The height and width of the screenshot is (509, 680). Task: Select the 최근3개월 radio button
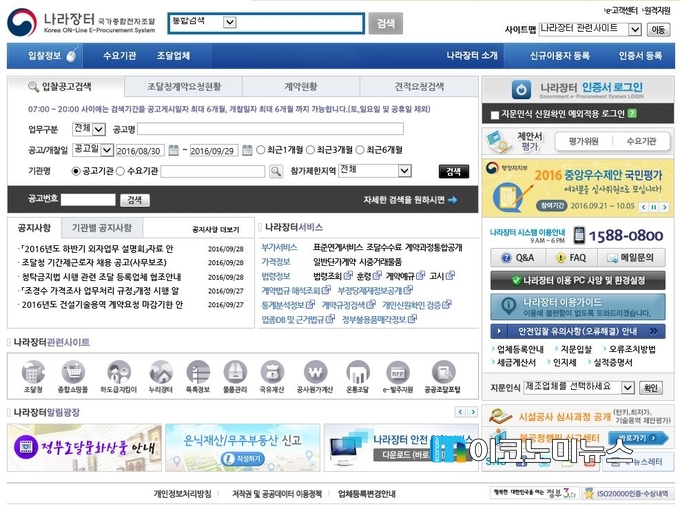(311, 150)
